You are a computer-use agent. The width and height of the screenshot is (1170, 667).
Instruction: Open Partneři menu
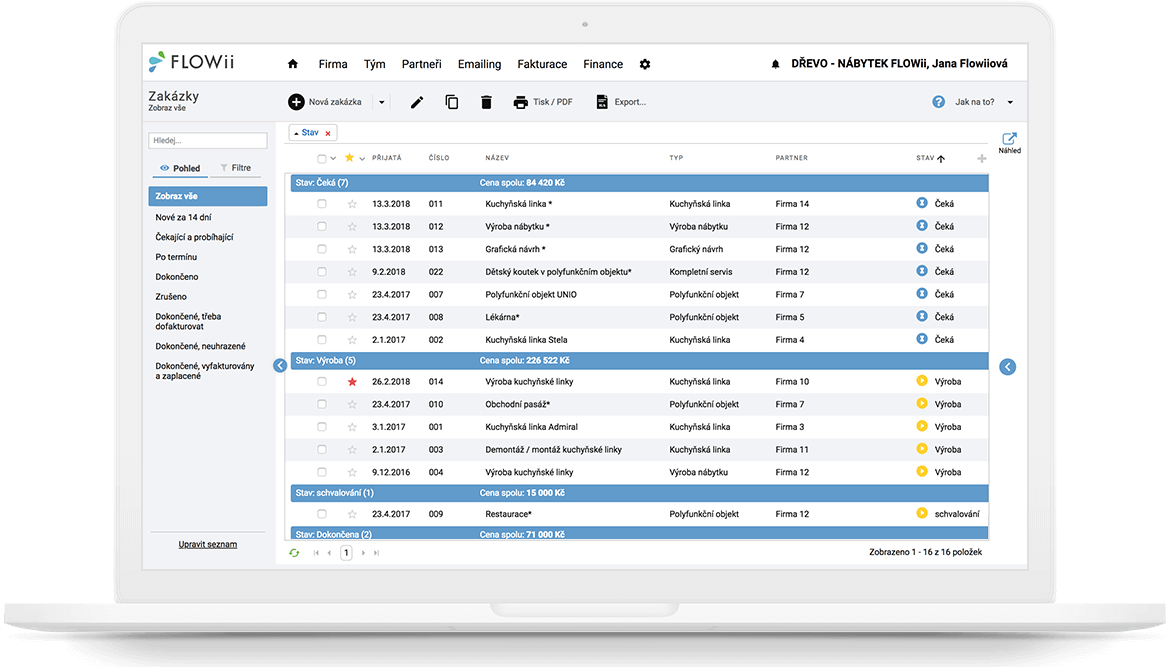tap(422, 64)
